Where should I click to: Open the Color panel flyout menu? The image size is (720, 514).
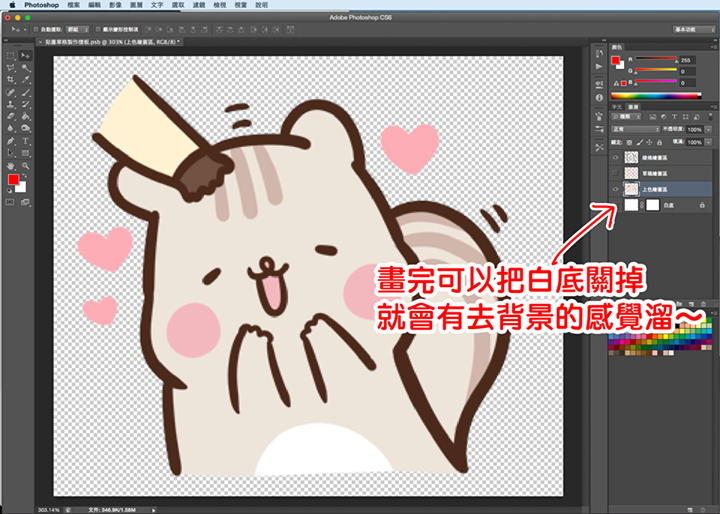pos(714,47)
